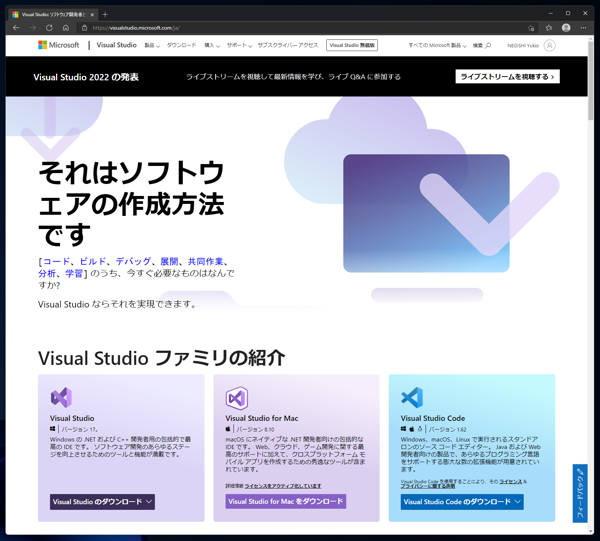600x541 pixels.
Task: Click the Visual Studio for Mac logo
Action: 236,398
